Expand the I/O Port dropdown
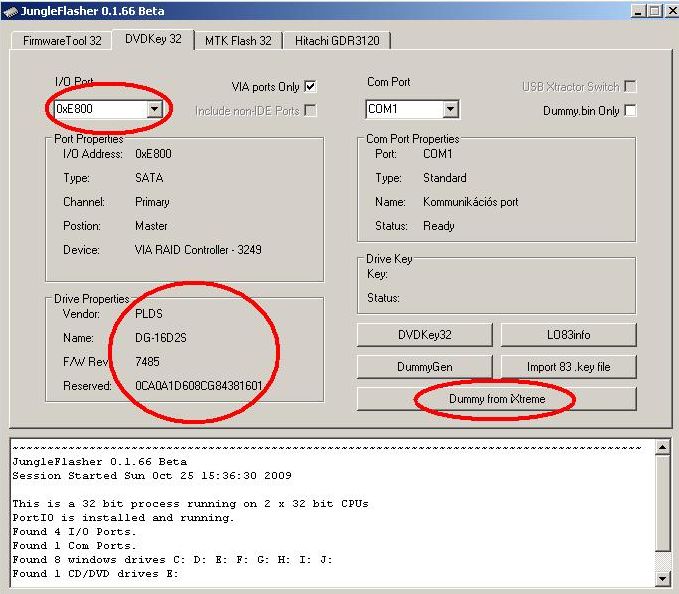The height and width of the screenshot is (594, 679). click(x=154, y=109)
